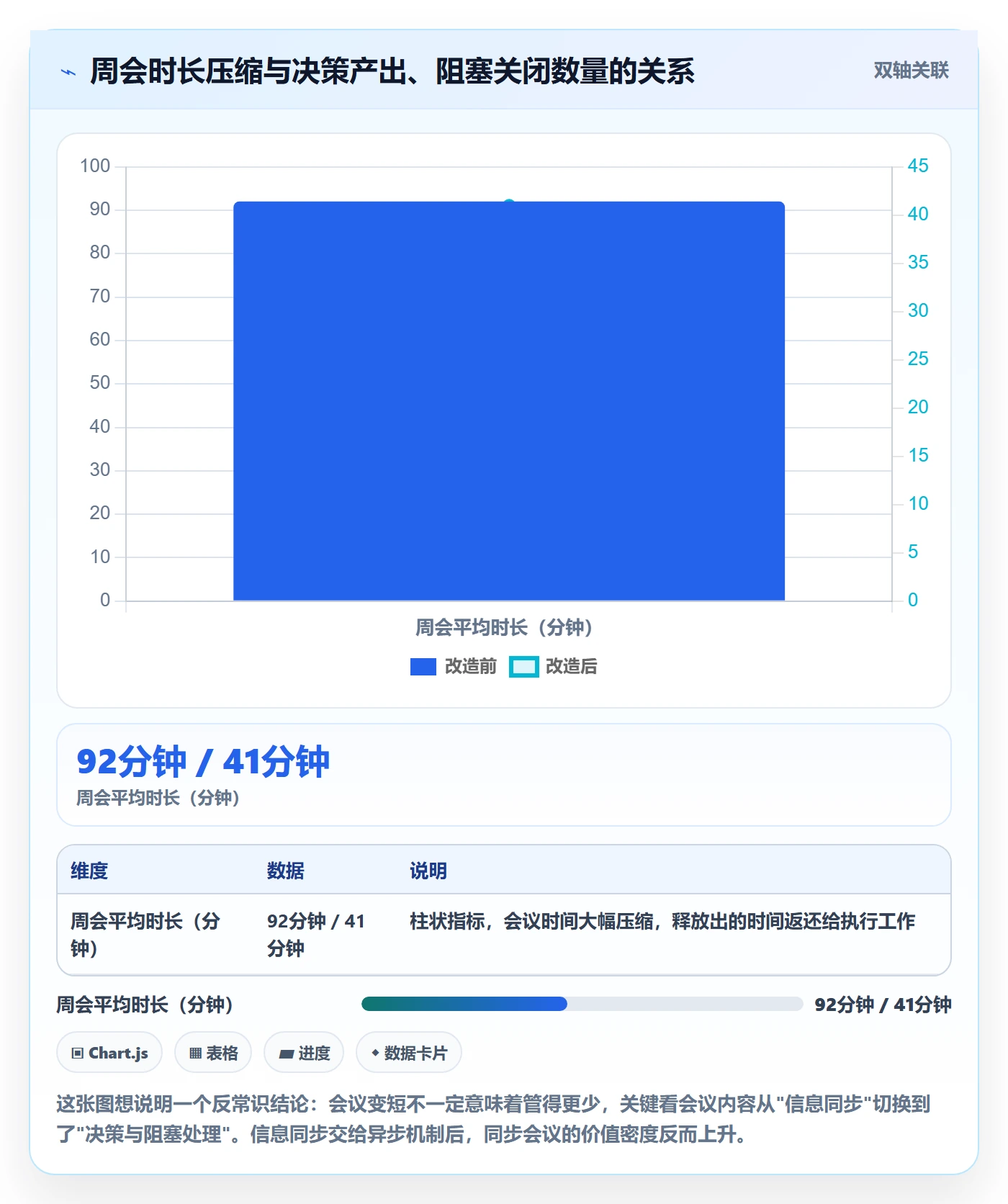Click the large blue bar in the chart
The height and width of the screenshot is (1204, 1008).
click(x=509, y=401)
